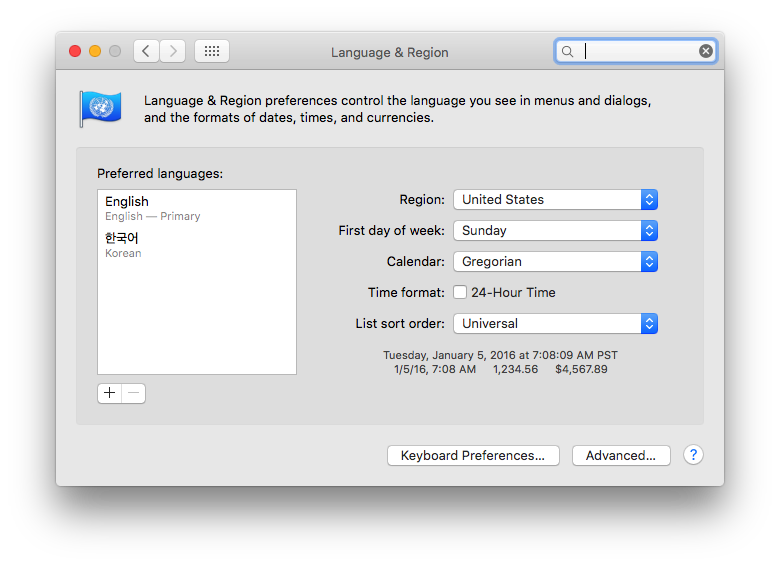Show all preferences grid icon
The height and width of the screenshot is (566, 780).
click(x=212, y=51)
